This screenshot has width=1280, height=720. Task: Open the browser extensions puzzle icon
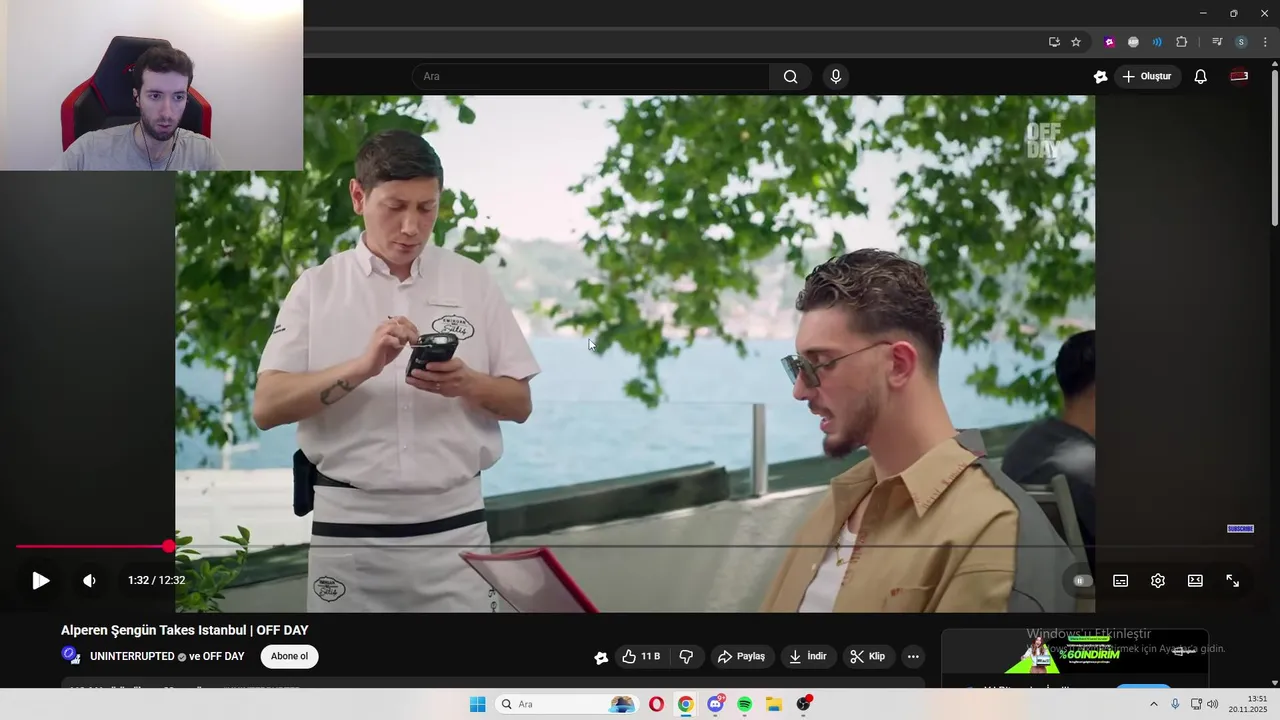click(x=1182, y=42)
